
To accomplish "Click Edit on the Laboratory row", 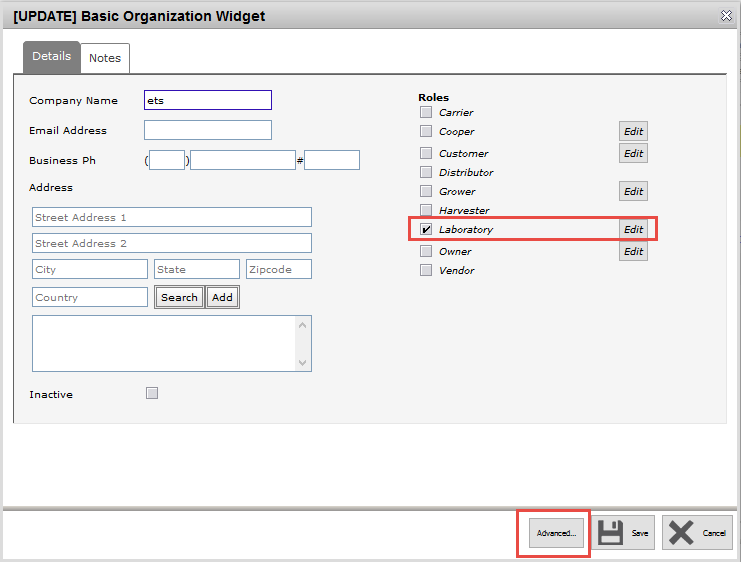I will pyautogui.click(x=633, y=229).
